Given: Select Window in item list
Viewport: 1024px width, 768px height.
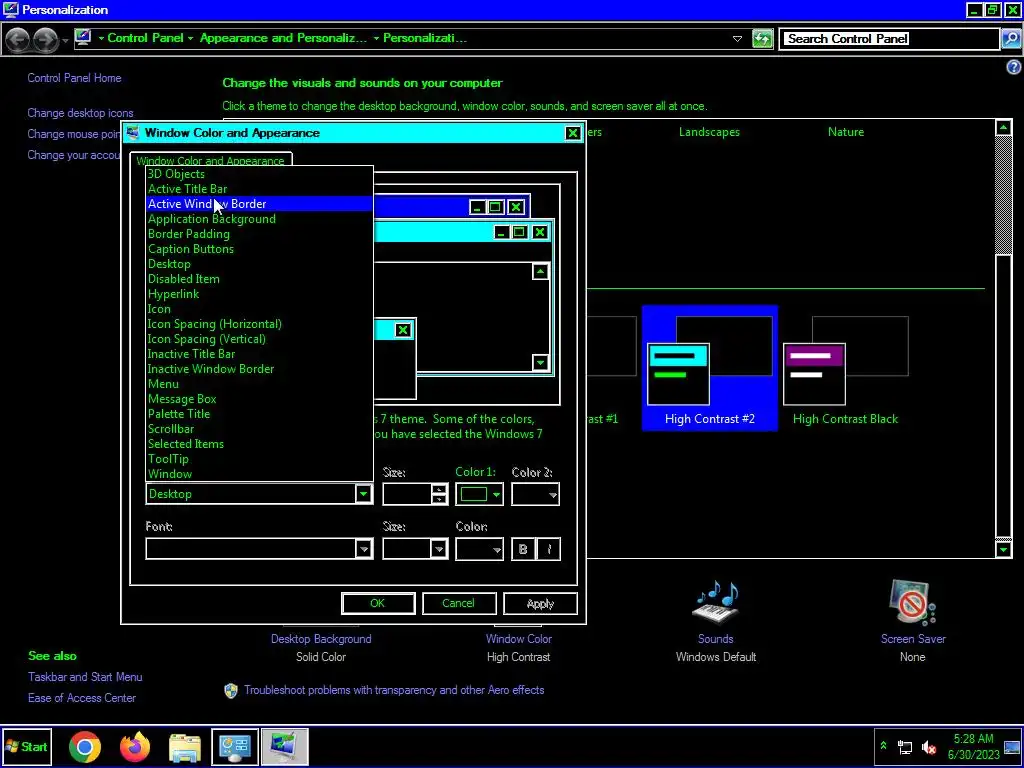Looking at the screenshot, I should click(x=259, y=474).
